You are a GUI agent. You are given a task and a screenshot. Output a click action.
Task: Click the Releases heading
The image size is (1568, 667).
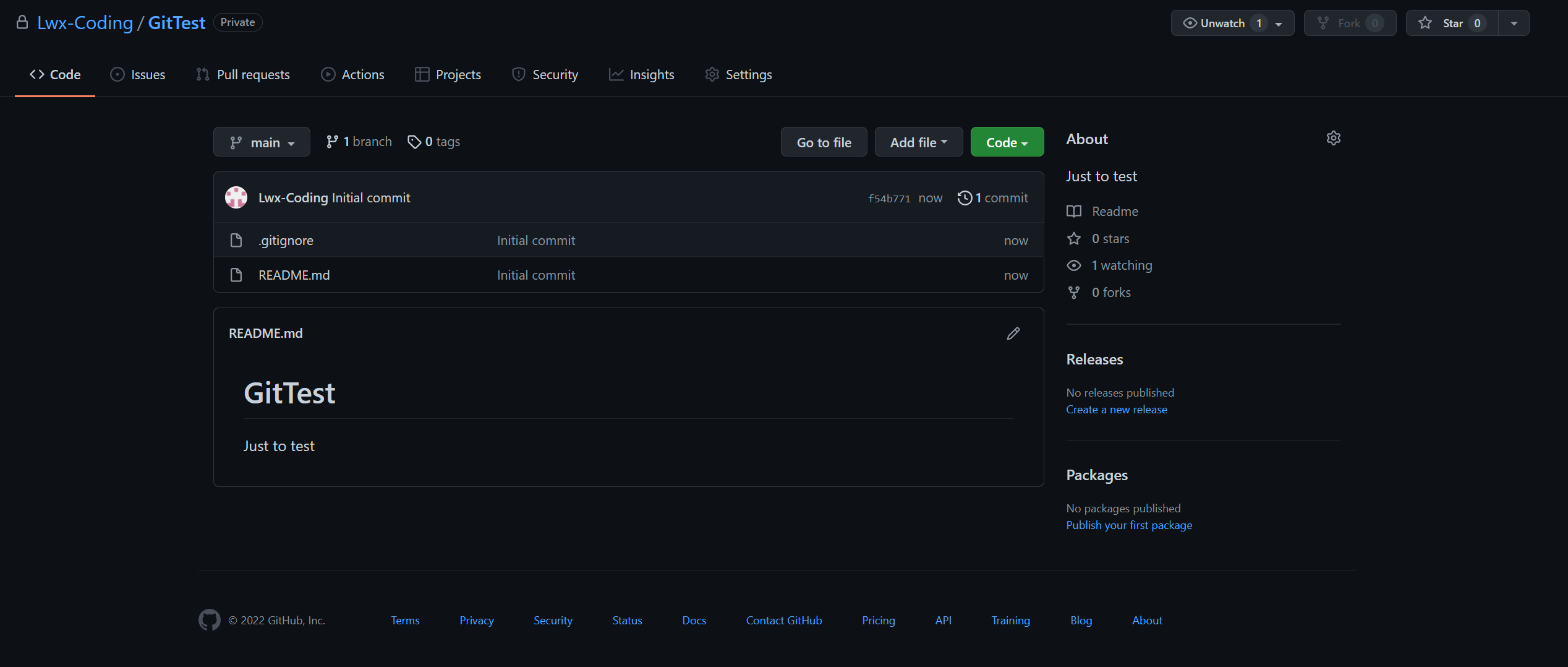[1094, 359]
